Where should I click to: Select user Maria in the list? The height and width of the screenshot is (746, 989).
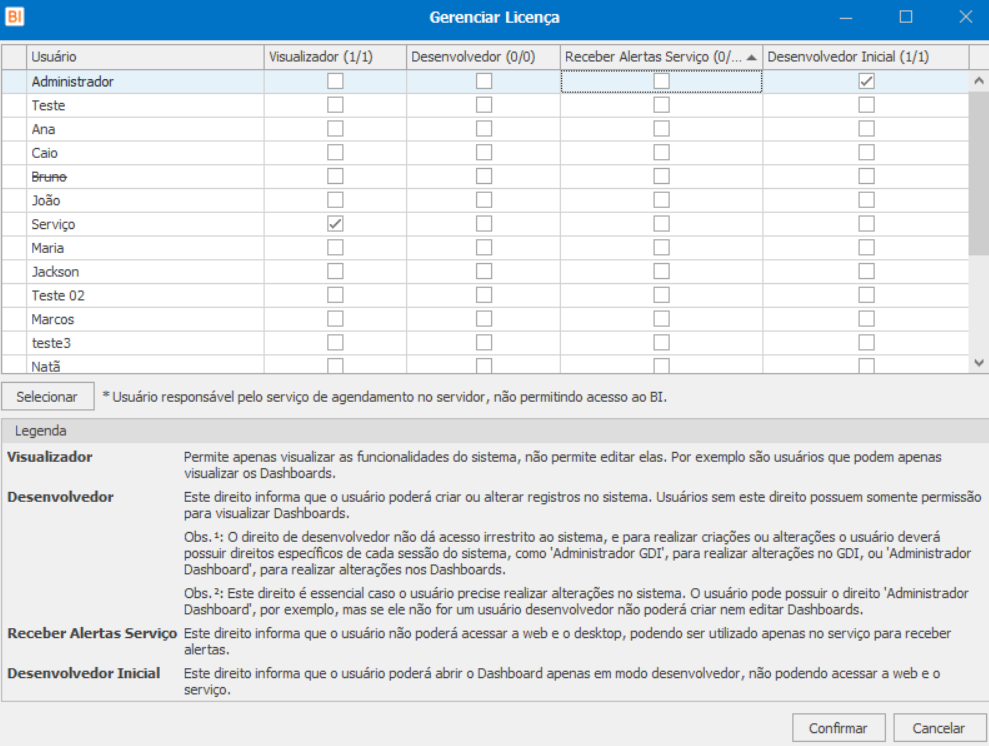(x=48, y=248)
